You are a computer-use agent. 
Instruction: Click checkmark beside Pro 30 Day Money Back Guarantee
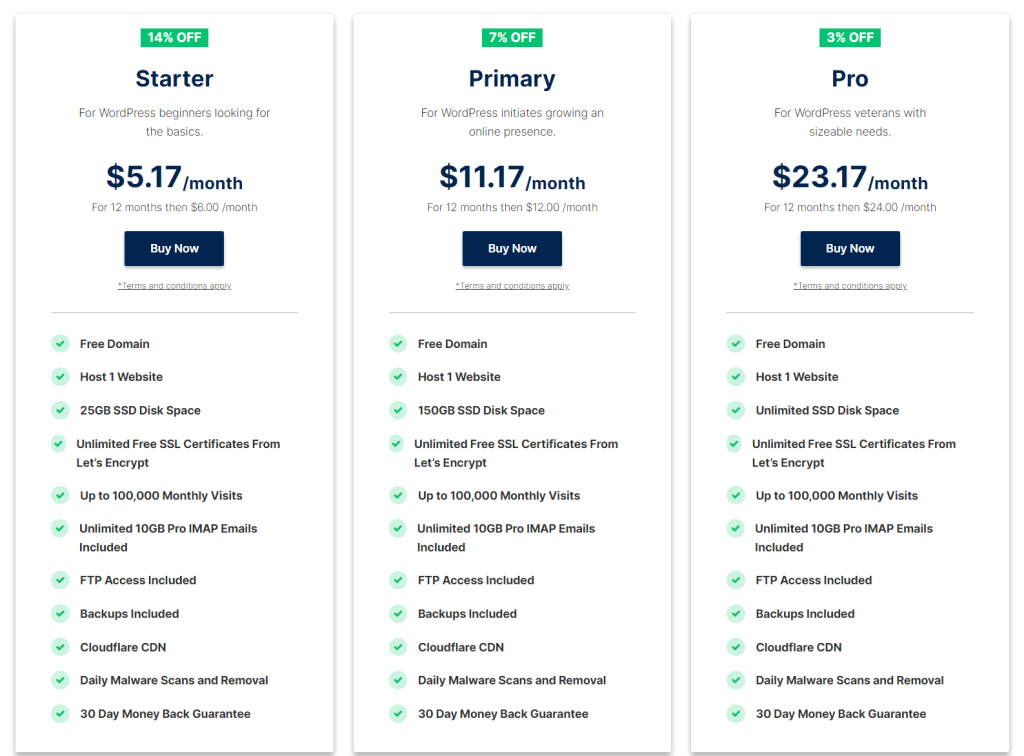736,714
